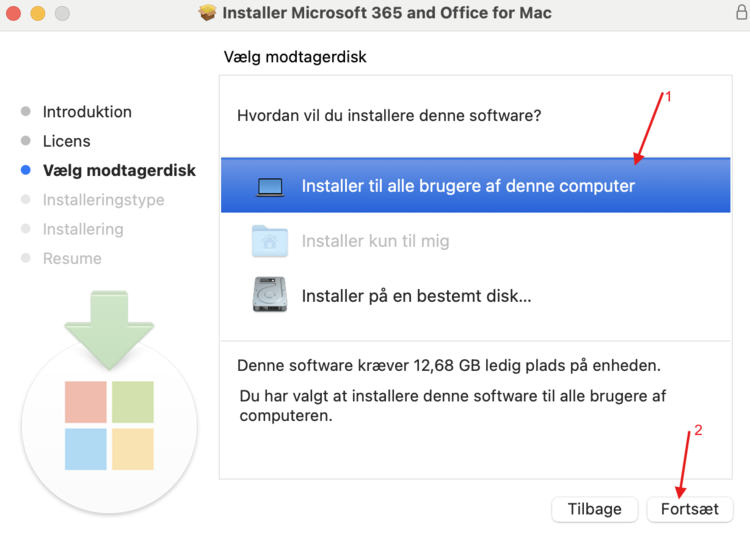Click the blue square of the Microsoft logo
The height and width of the screenshot is (534, 750).
coord(85,449)
